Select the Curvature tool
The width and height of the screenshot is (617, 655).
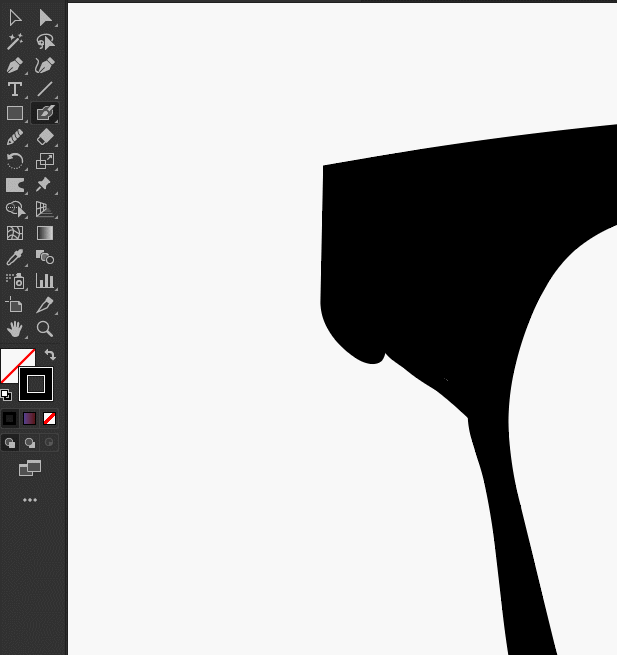pyautogui.click(x=45, y=66)
